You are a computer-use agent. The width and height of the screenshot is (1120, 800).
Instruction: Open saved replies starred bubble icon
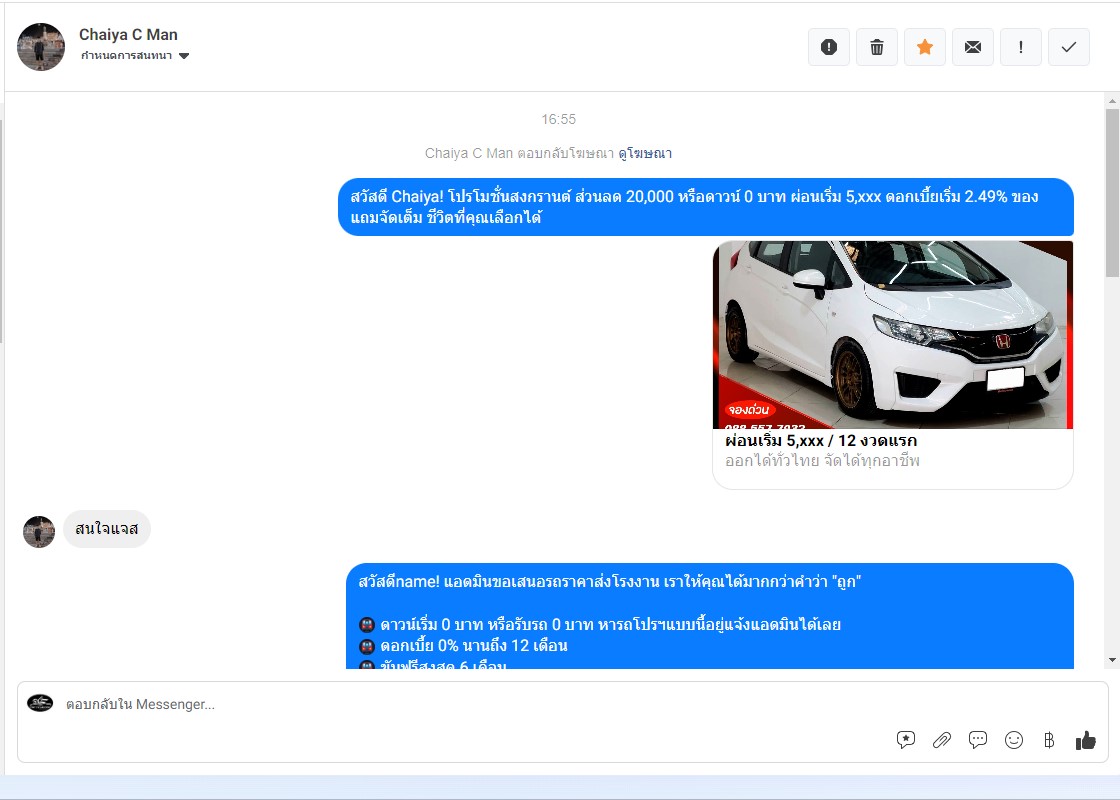coord(906,740)
